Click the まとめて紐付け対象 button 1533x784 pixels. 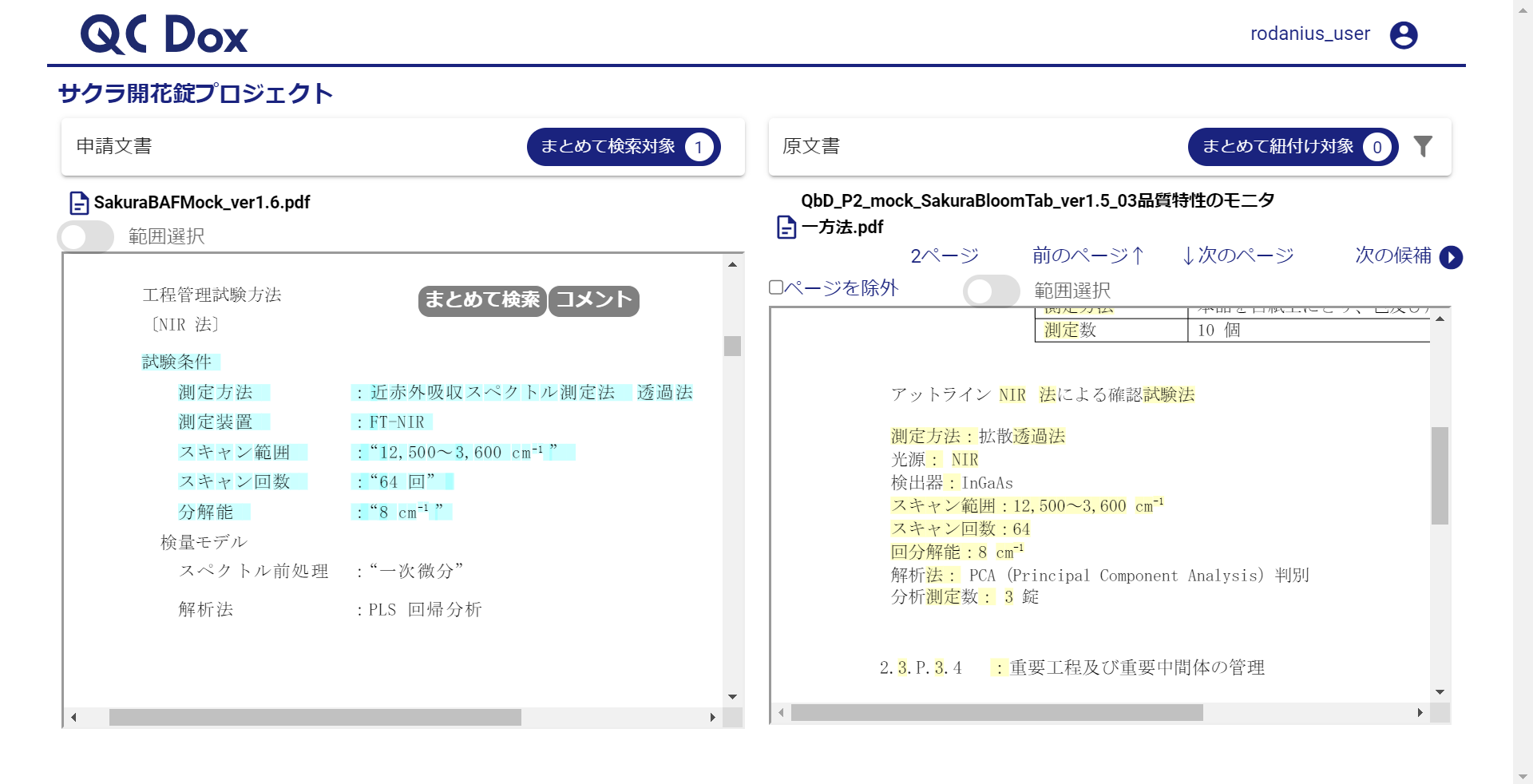(x=1293, y=147)
